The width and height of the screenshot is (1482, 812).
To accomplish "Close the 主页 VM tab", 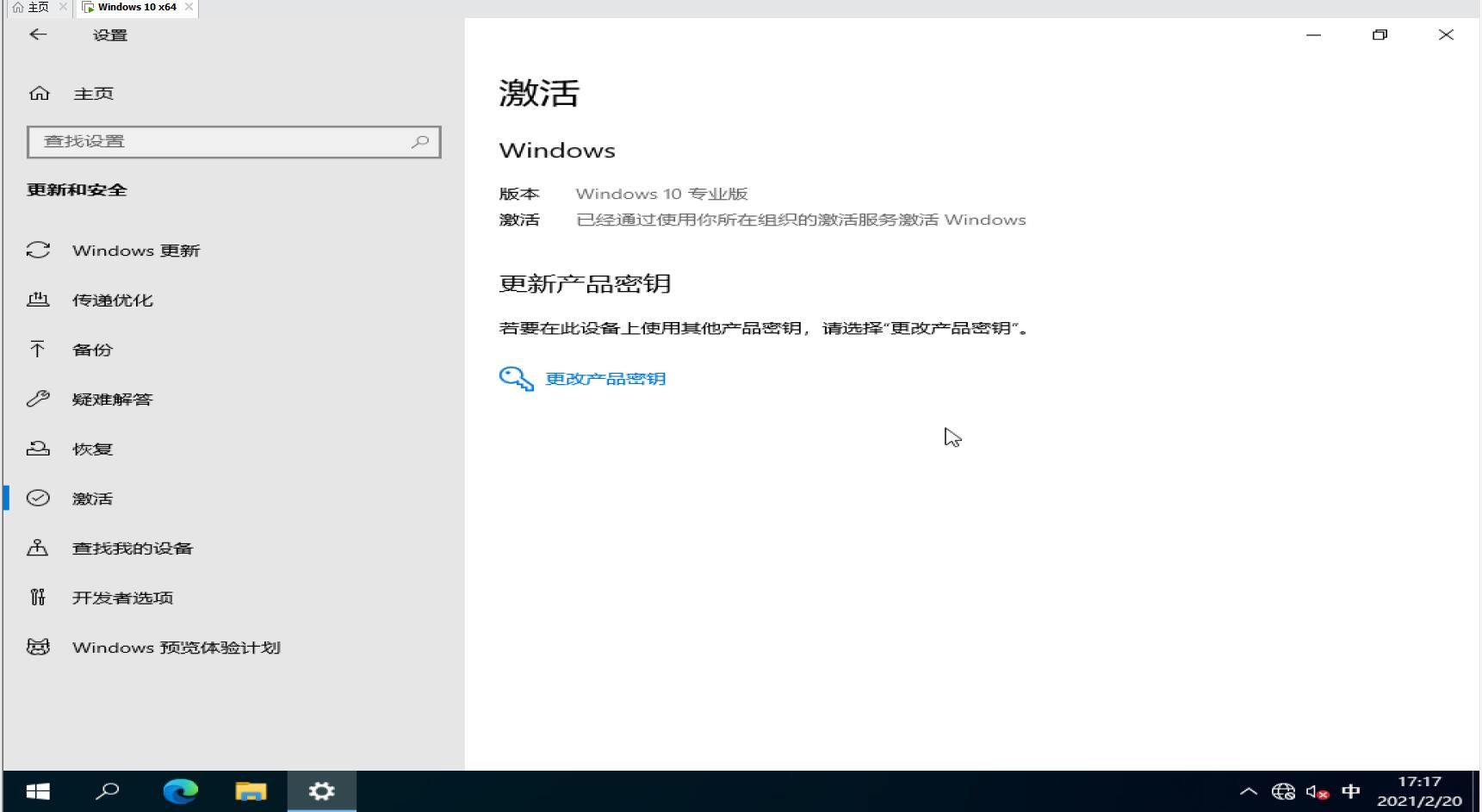I will [63, 7].
